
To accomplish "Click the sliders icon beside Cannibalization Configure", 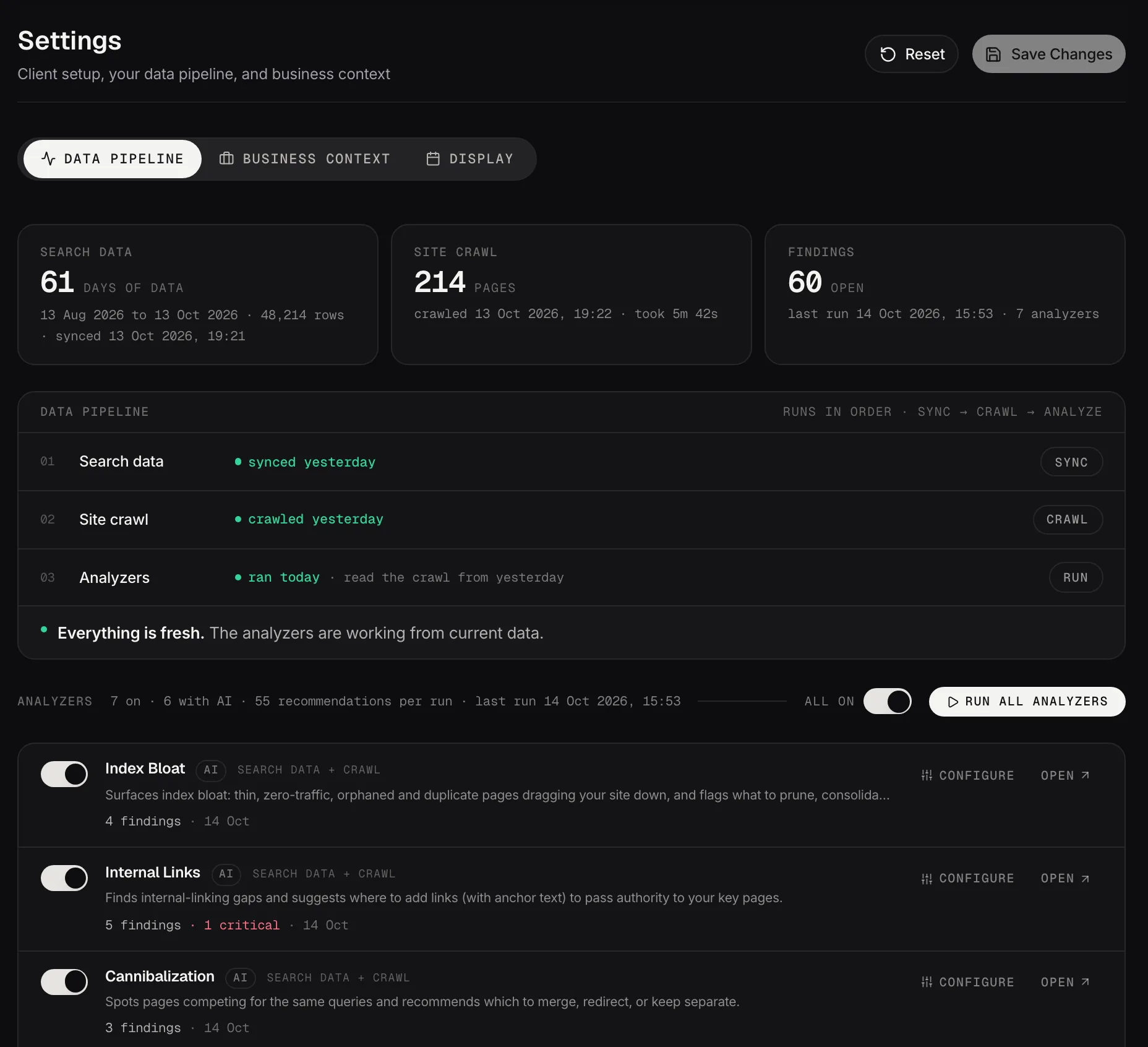I will click(927, 982).
